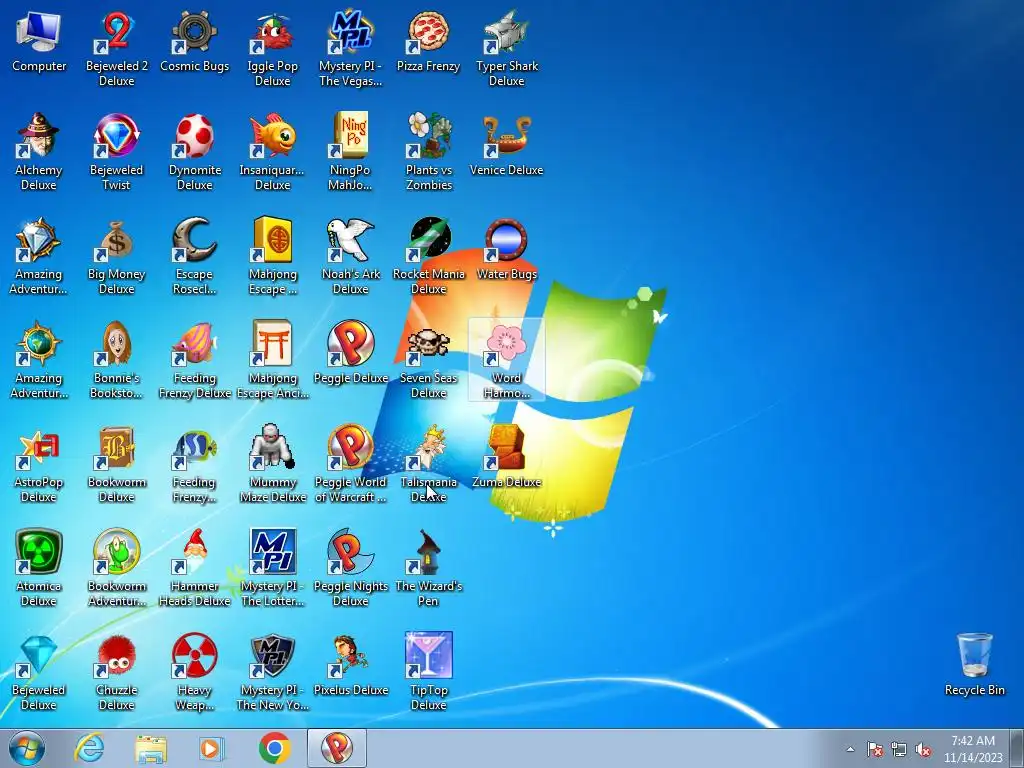The image size is (1024, 768).
Task: Select Hammer Heads Deluxe gnome icon
Action: point(195,568)
